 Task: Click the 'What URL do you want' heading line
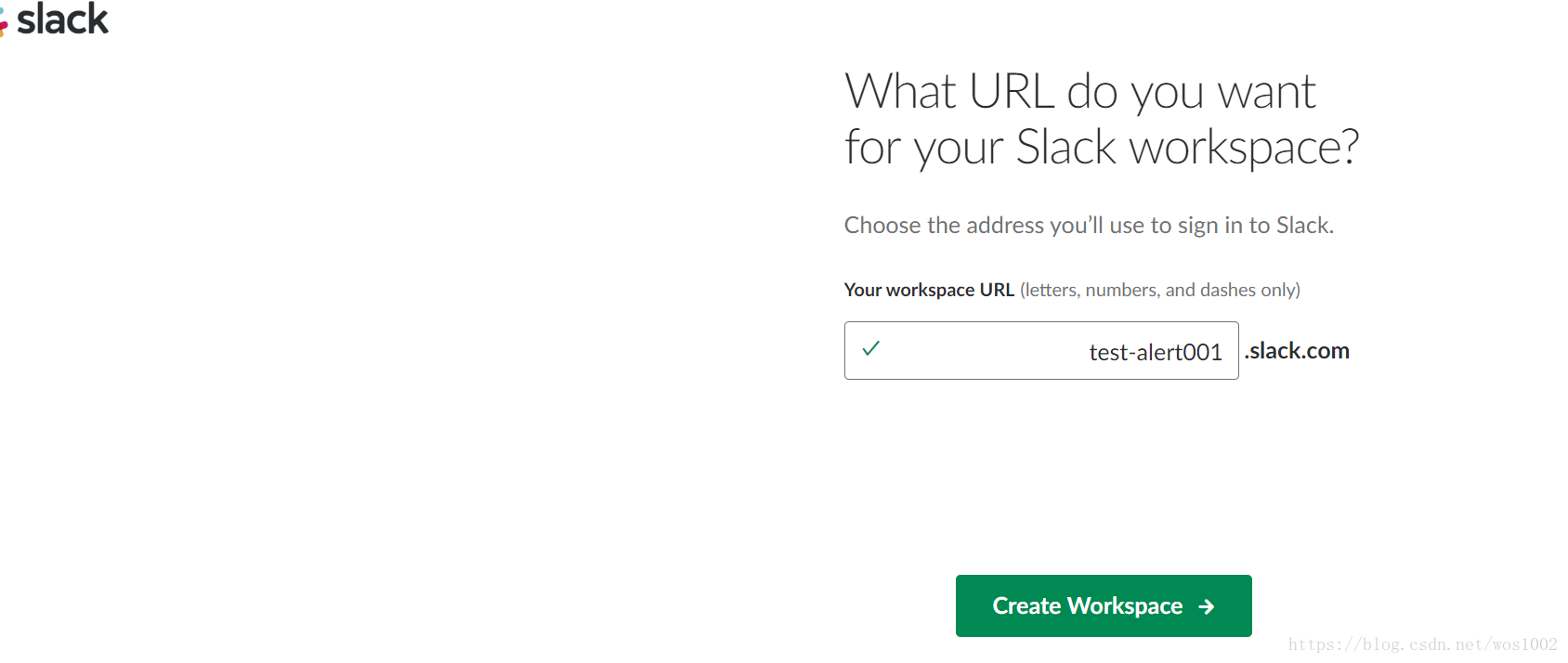tap(1080, 93)
